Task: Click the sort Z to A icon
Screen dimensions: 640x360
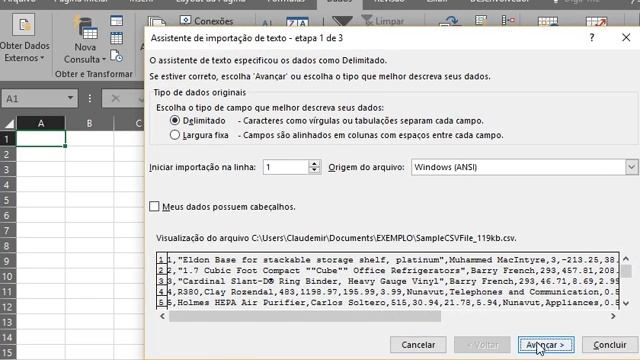Action: 297,22
